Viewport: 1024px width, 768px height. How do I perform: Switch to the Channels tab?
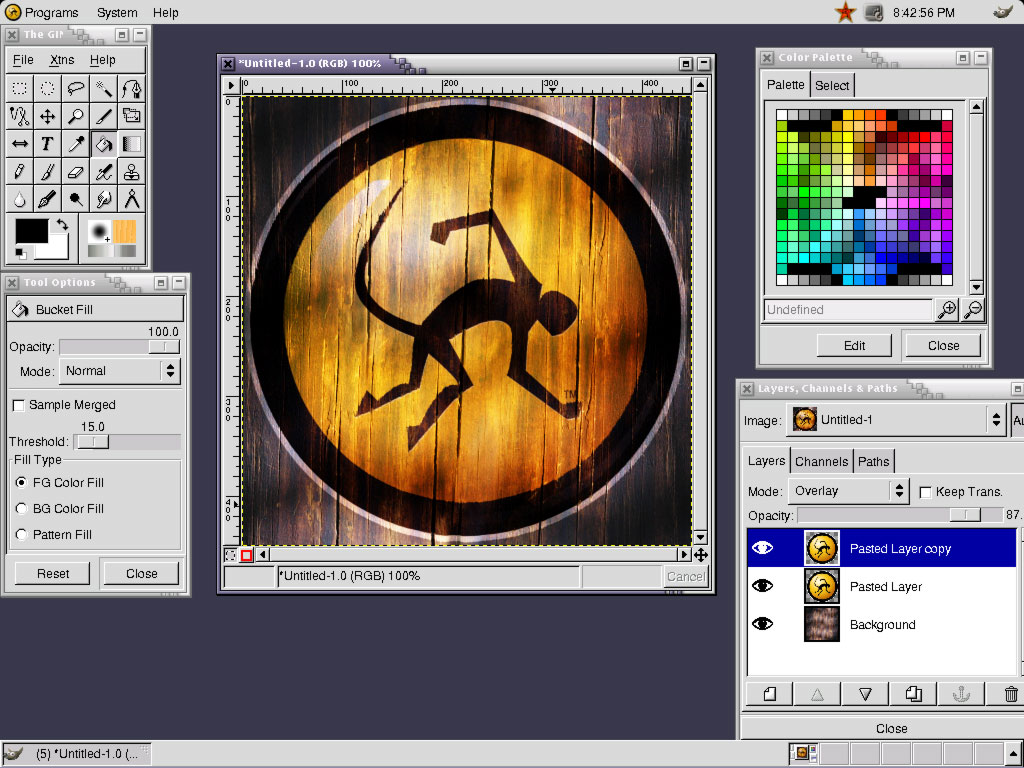(x=821, y=461)
